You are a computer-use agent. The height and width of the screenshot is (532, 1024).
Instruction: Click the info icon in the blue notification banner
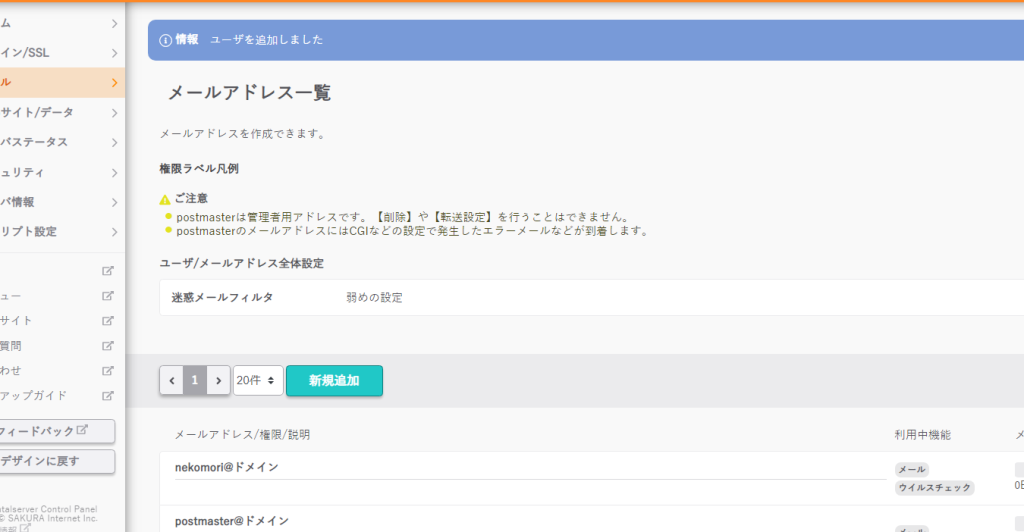pos(166,40)
